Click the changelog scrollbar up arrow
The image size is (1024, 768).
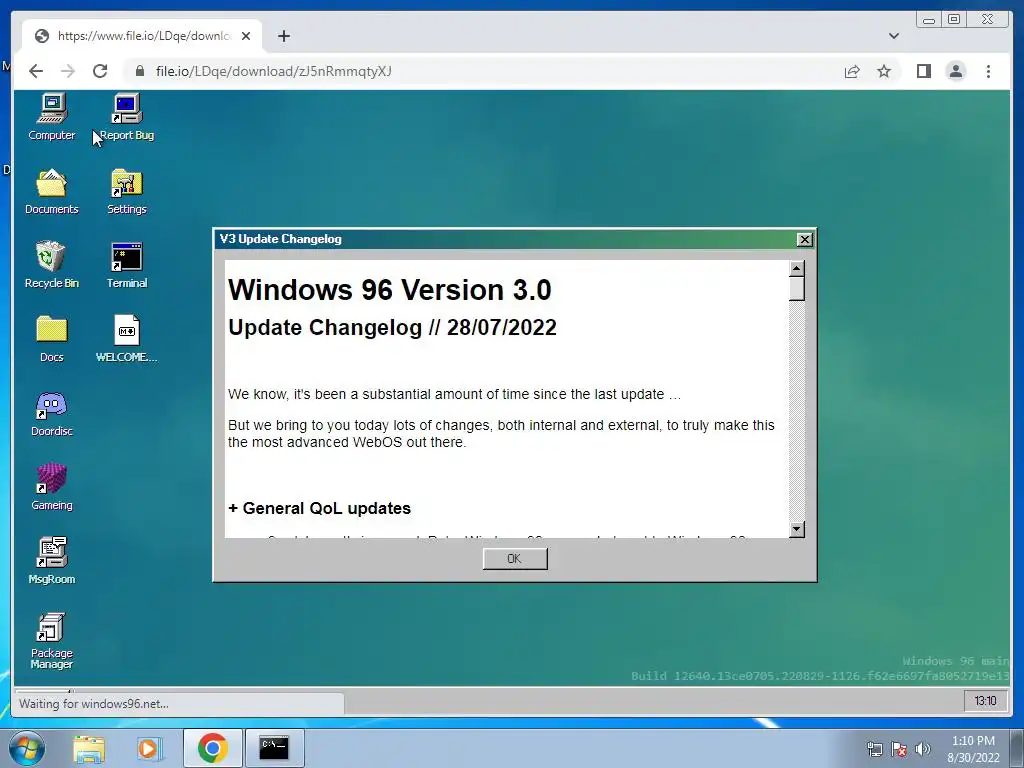pyautogui.click(x=796, y=268)
